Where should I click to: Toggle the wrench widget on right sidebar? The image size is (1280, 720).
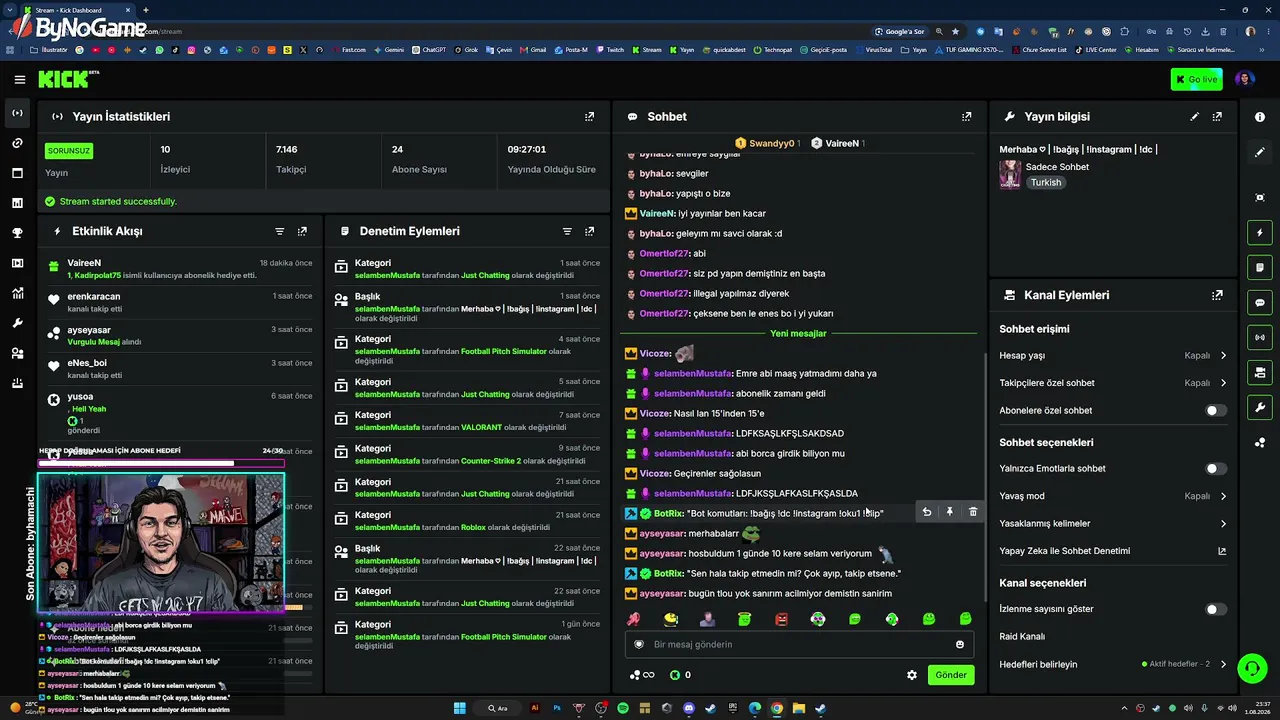coord(1260,407)
